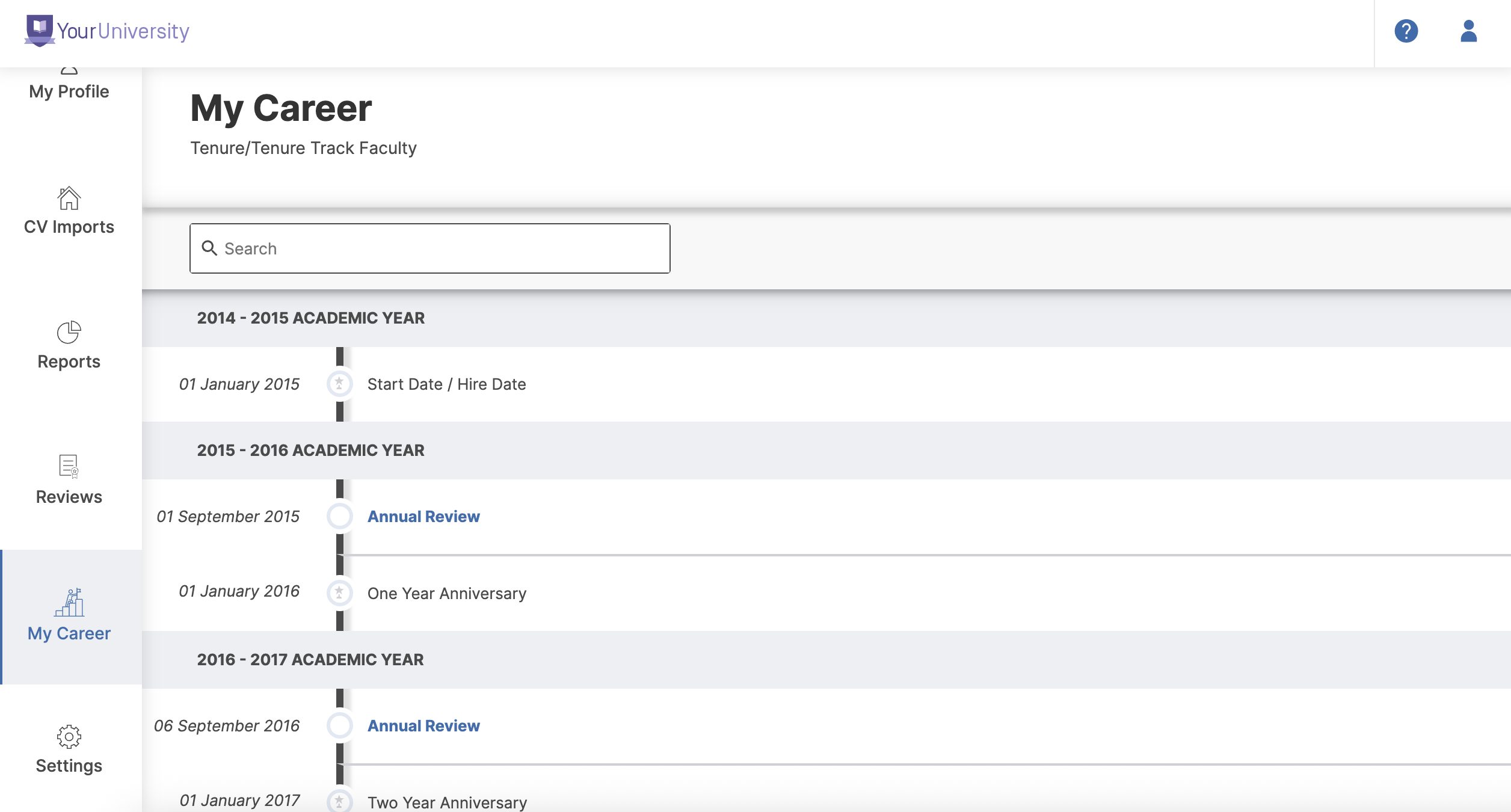Click the 'Tenure/Tenure Track Faculty' subtitle

(x=303, y=148)
